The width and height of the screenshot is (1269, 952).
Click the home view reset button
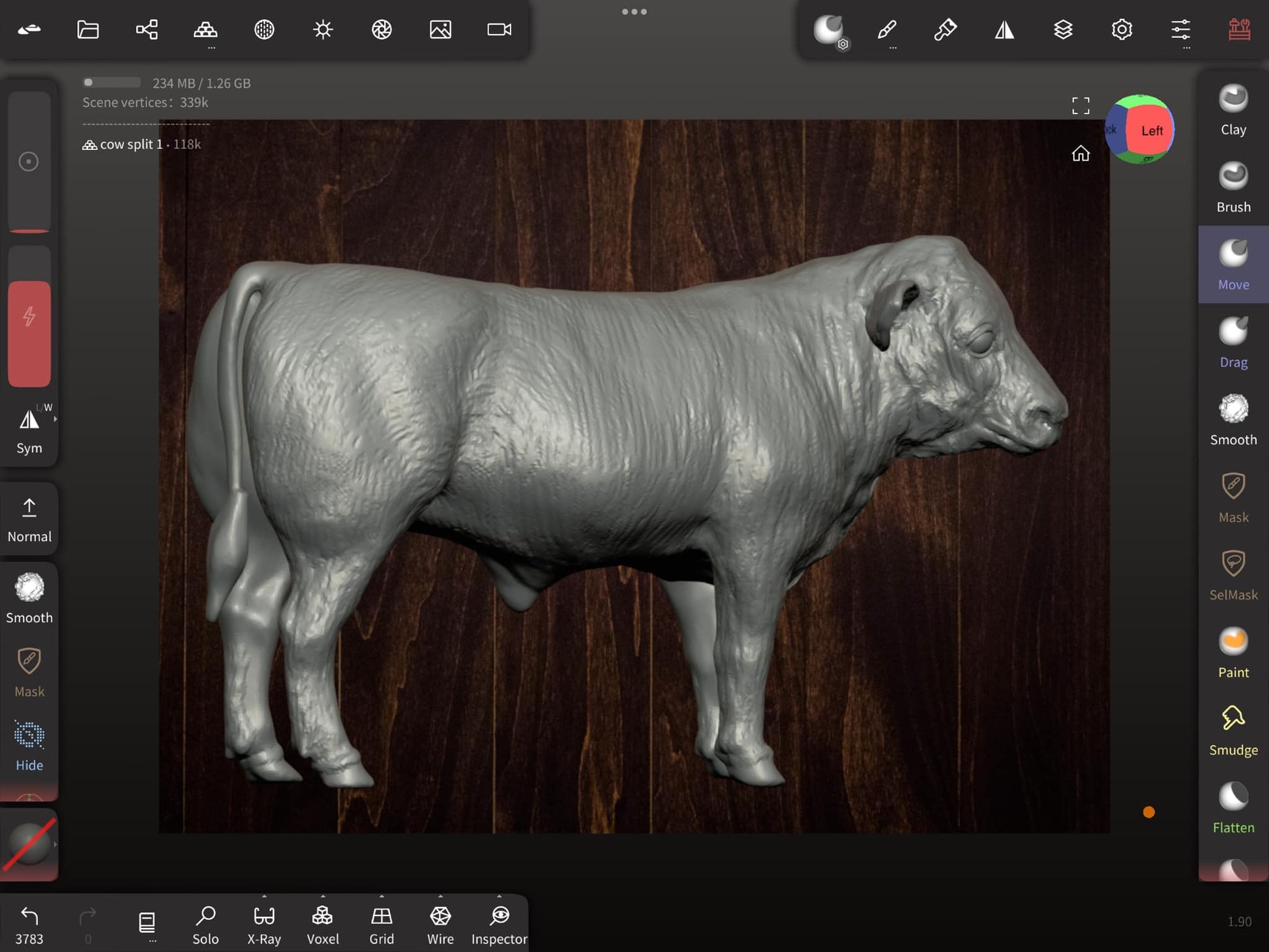(x=1081, y=153)
